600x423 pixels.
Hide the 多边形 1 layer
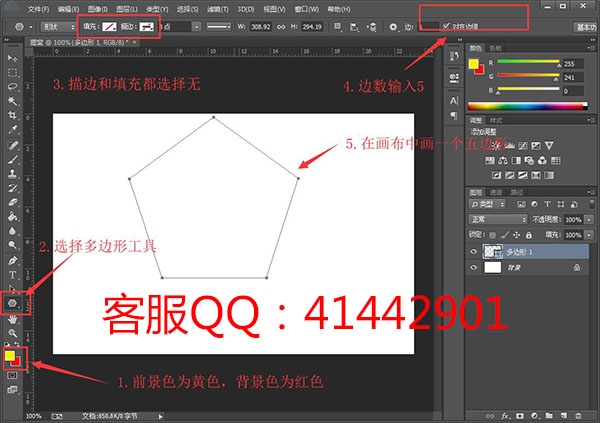click(474, 252)
